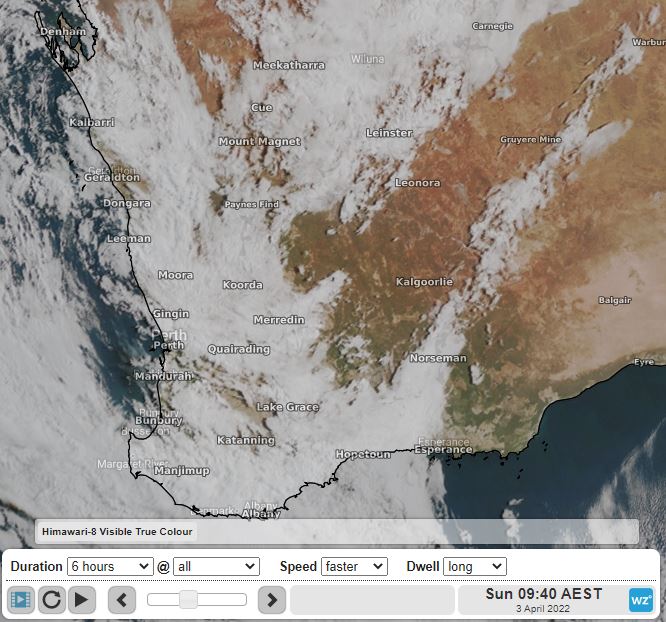Click the Gruyere Mine map label
This screenshot has width=666, height=622.
(531, 139)
